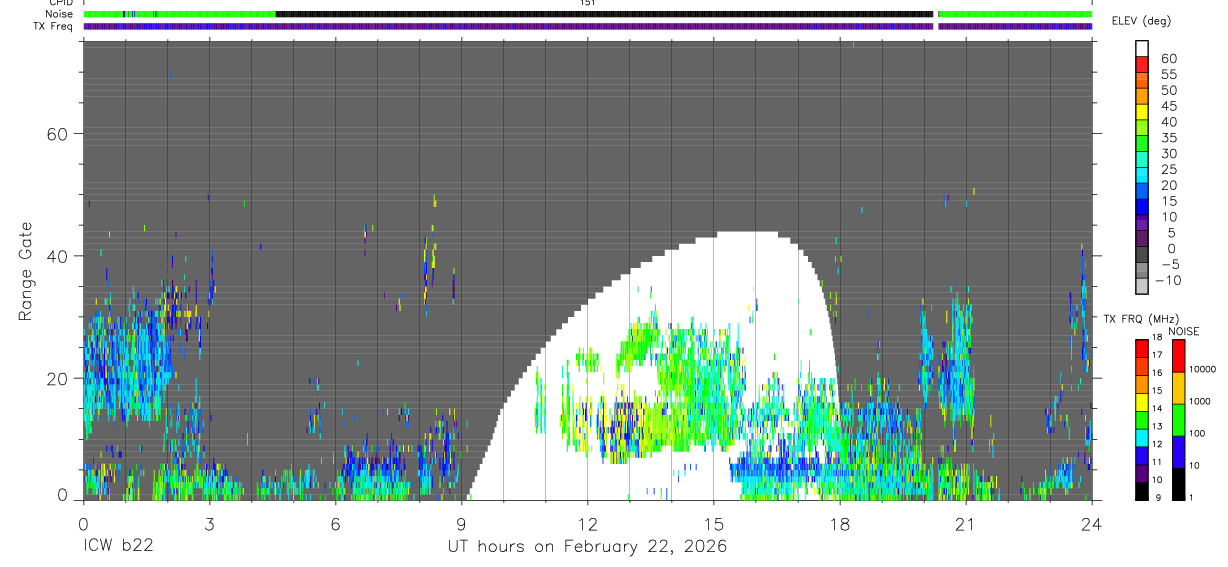This screenshot has height=567, width=1228.
Task: Select the cyan segment of TX FRQ color bar
Action: point(1141,437)
